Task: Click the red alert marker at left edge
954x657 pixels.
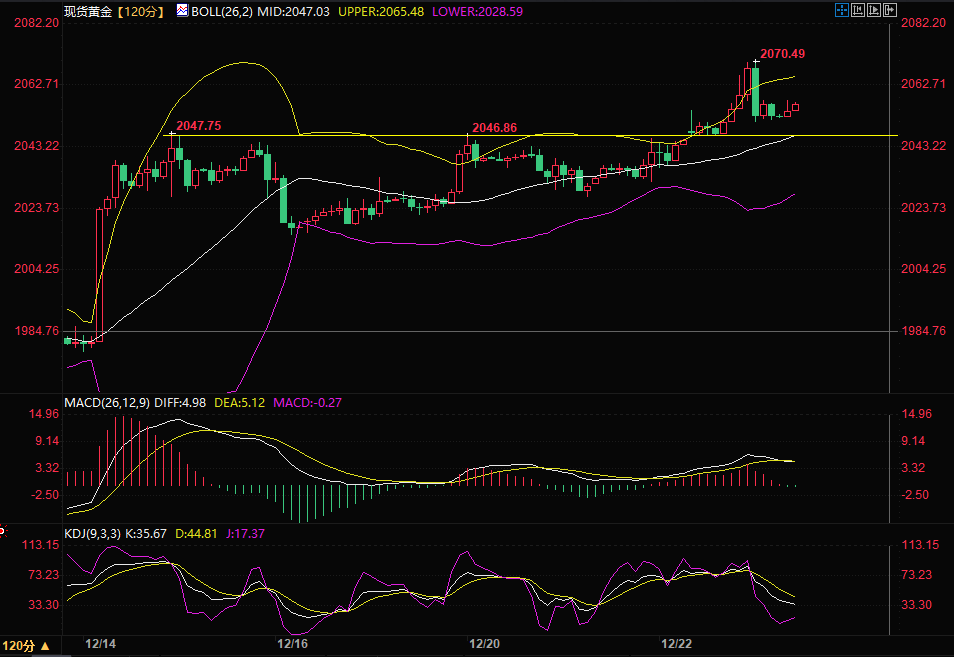Action: coord(3,530)
